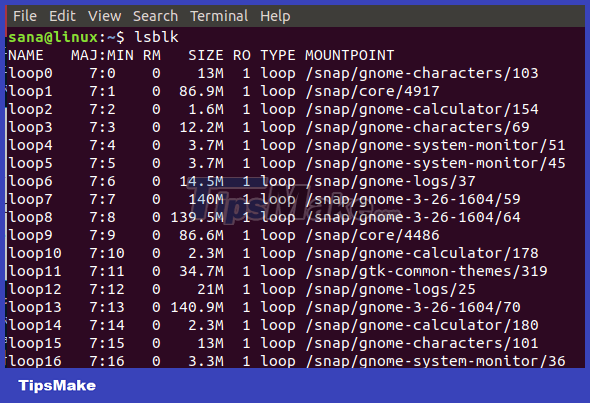Click the /snap/core/4486 mountpoint

(373, 236)
